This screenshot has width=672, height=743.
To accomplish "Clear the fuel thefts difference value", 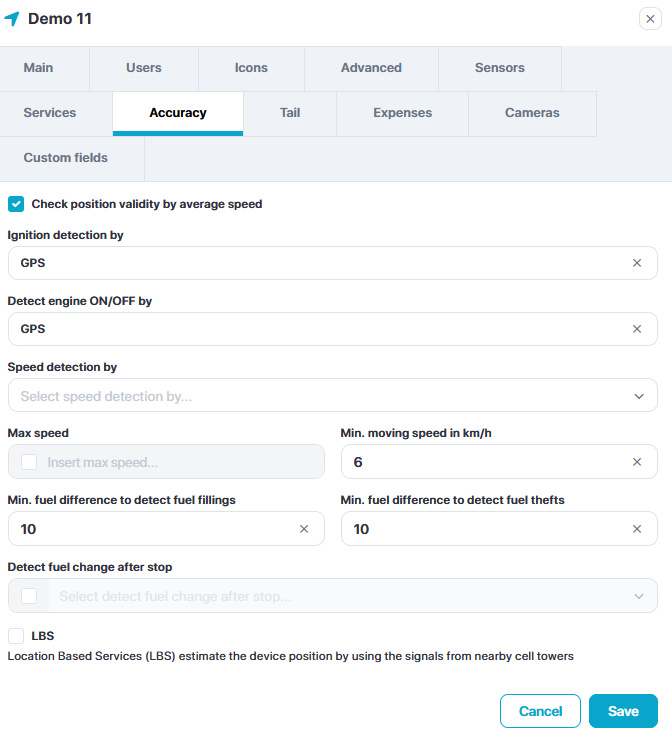I will 637,529.
